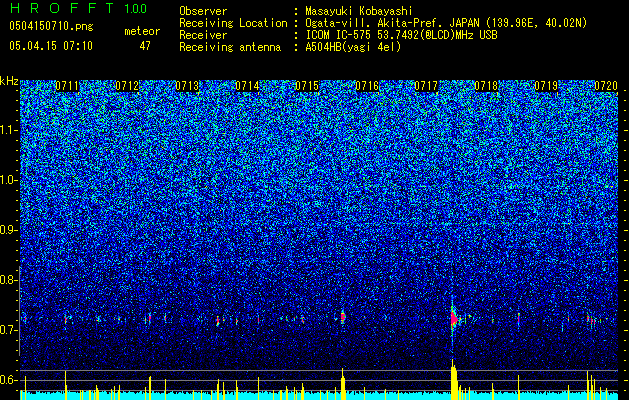Screen dimensions: 629x400
Task: Click the yellow power spike near 0716
Action: click(343, 384)
